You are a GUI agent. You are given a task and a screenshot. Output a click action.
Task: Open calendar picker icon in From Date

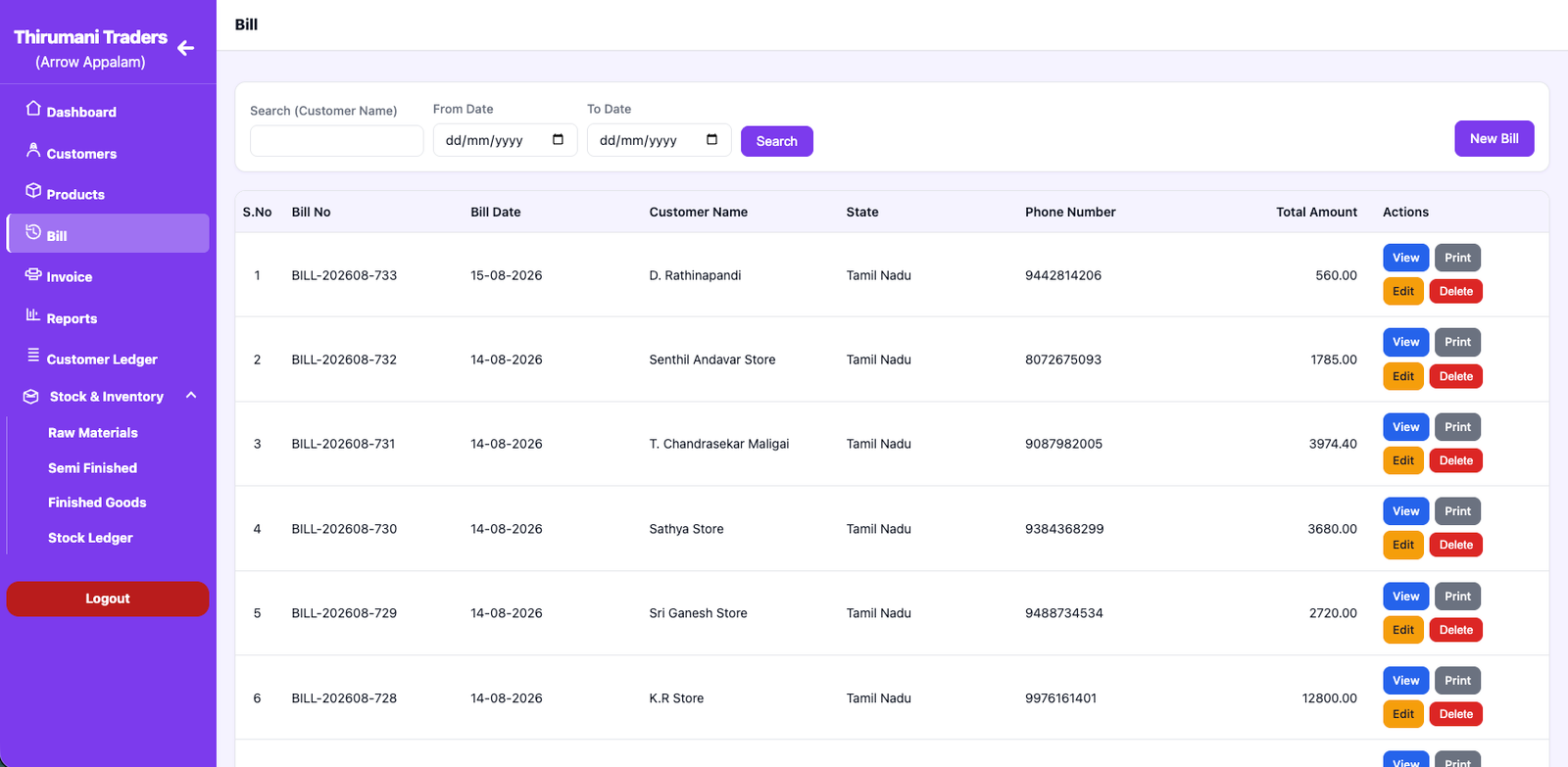pyautogui.click(x=558, y=140)
